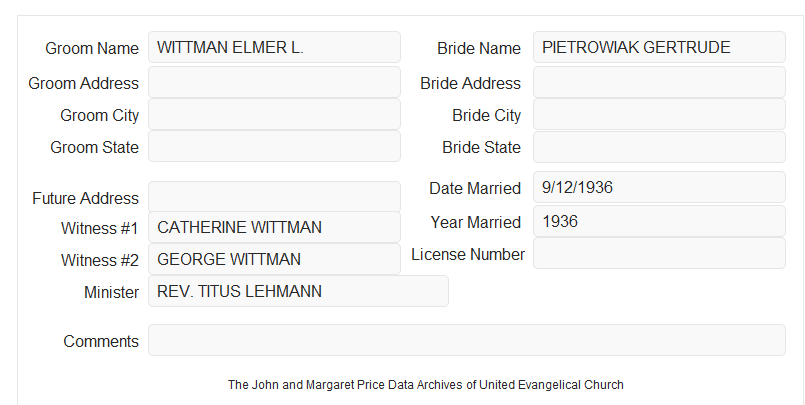Select the Year Married field with 1936
The height and width of the screenshot is (405, 805).
(x=659, y=221)
